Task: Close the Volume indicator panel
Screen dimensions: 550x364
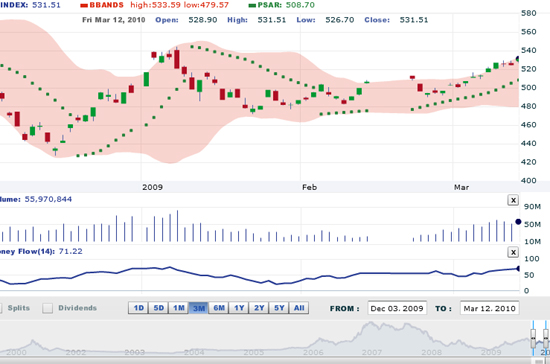Action: (513, 200)
